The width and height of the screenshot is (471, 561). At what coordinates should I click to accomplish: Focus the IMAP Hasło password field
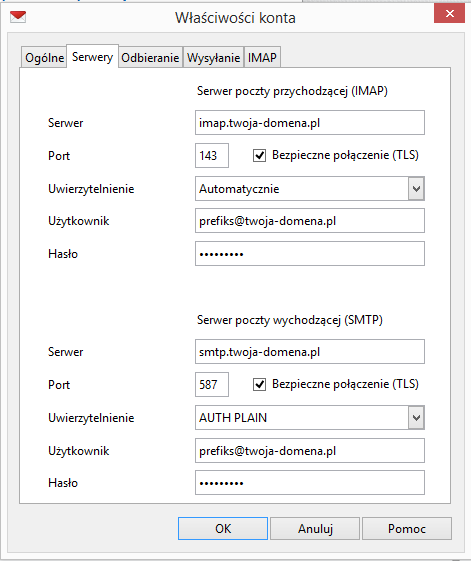pyautogui.click(x=310, y=254)
